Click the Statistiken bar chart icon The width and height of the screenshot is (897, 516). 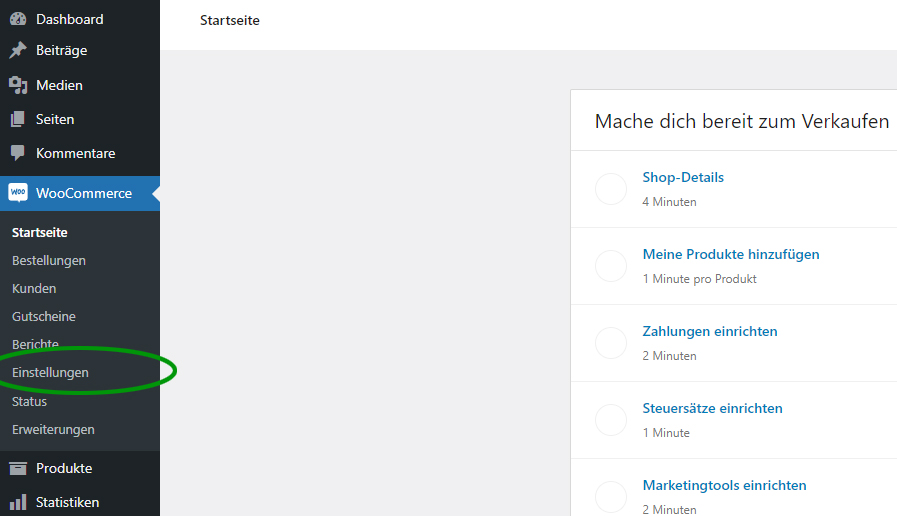pos(18,502)
